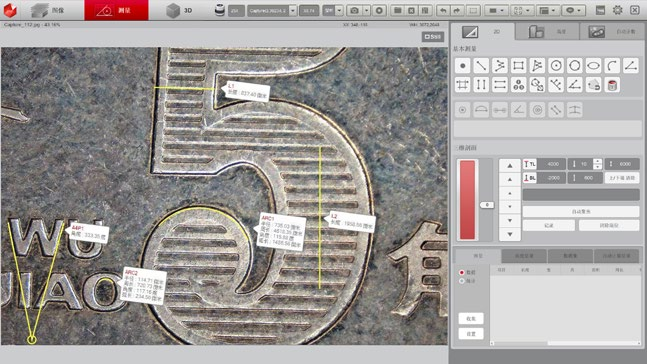Switch to the 3D mode tab
The image size is (647, 364).
[x=180, y=10]
